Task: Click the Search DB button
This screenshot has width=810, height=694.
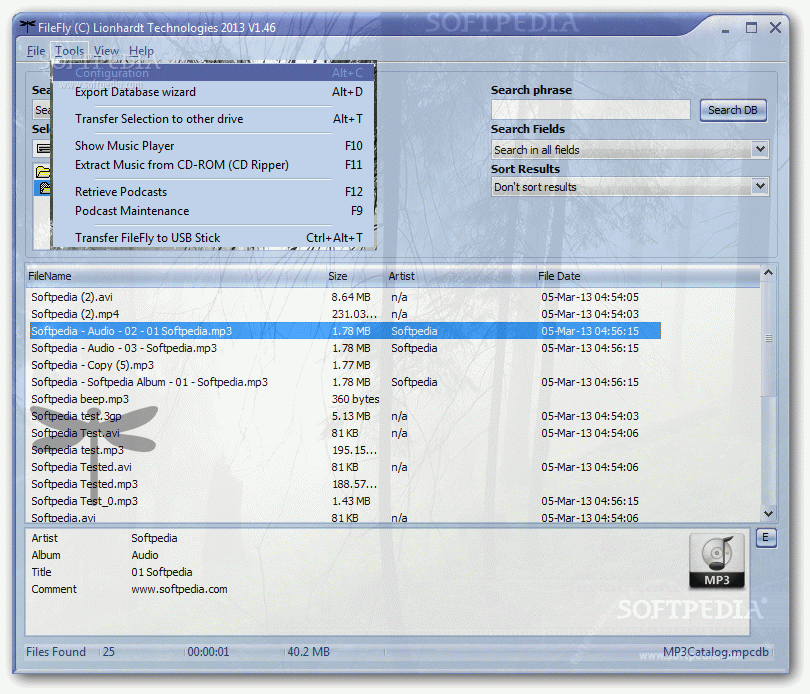Action: point(733,110)
